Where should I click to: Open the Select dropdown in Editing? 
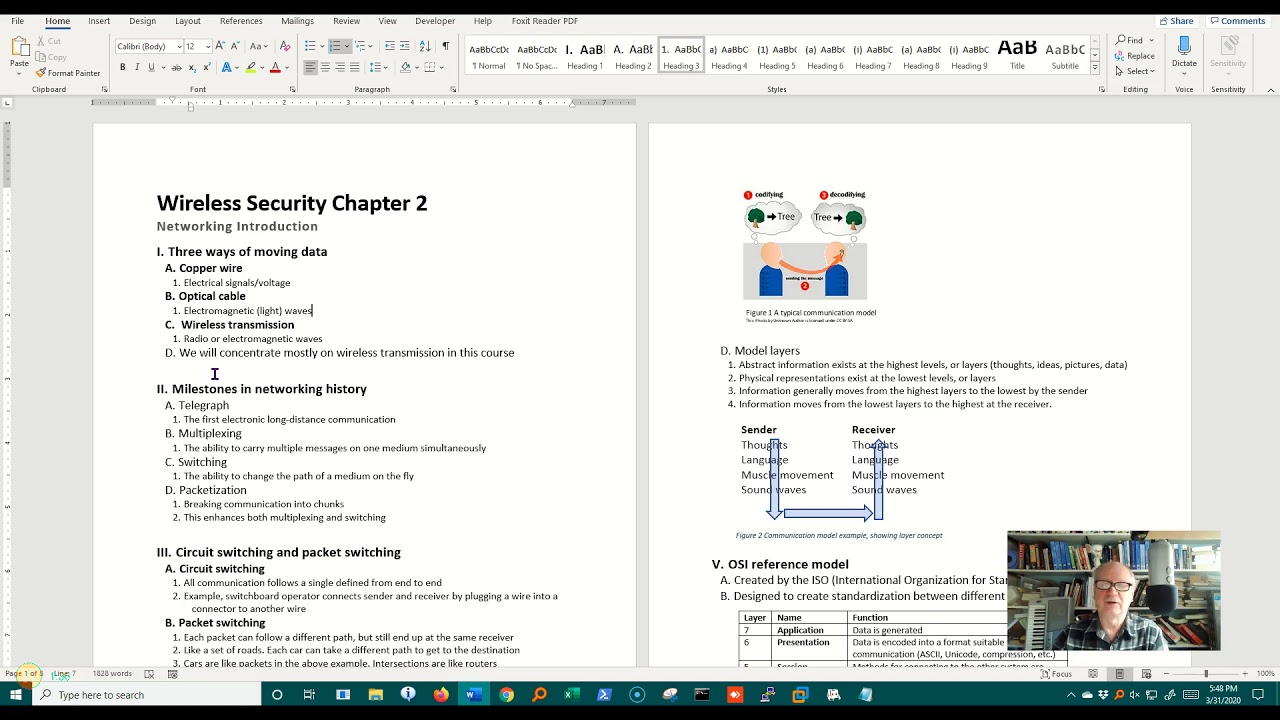pos(1137,71)
